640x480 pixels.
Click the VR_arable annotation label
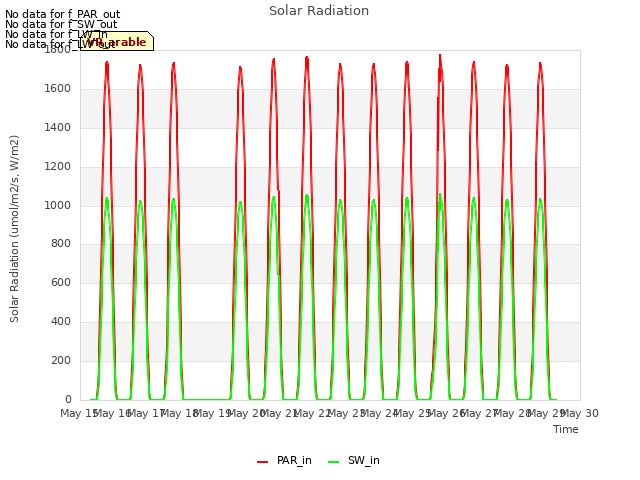tap(117, 41)
